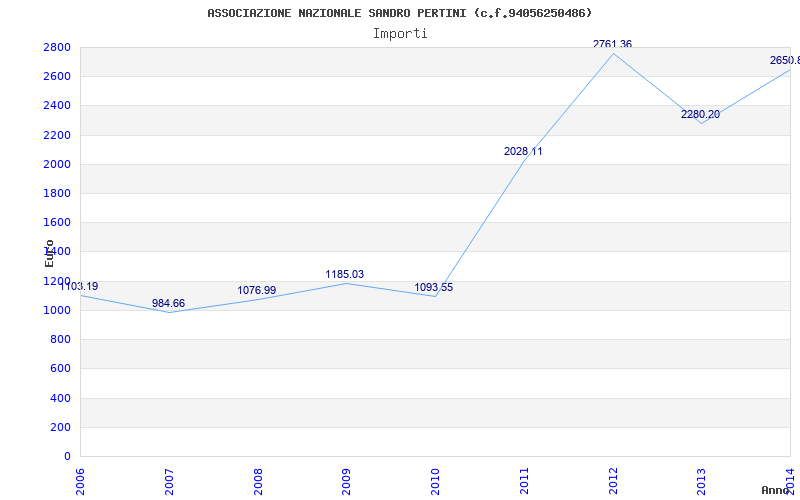Image resolution: width=800 pixels, height=500 pixels.
Task: Click the 2400 y-axis tick label
Action: pos(57,106)
